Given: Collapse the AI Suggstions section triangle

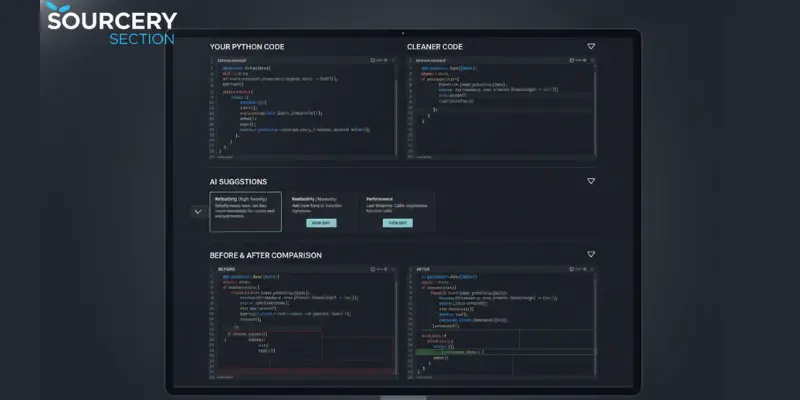Looking at the screenshot, I should tap(591, 181).
